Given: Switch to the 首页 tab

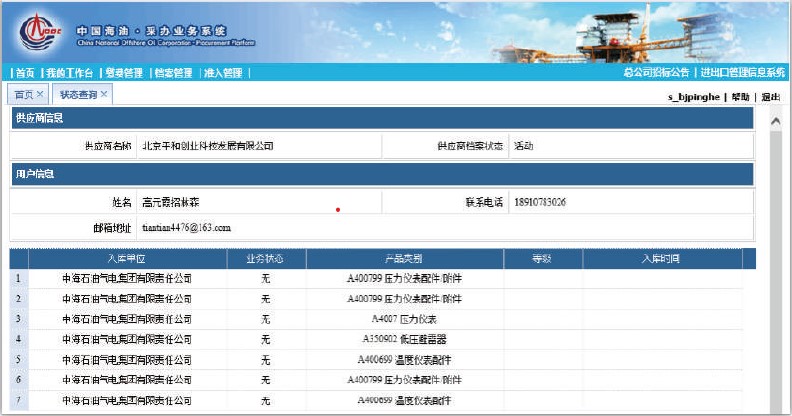Looking at the screenshot, I should [23, 94].
